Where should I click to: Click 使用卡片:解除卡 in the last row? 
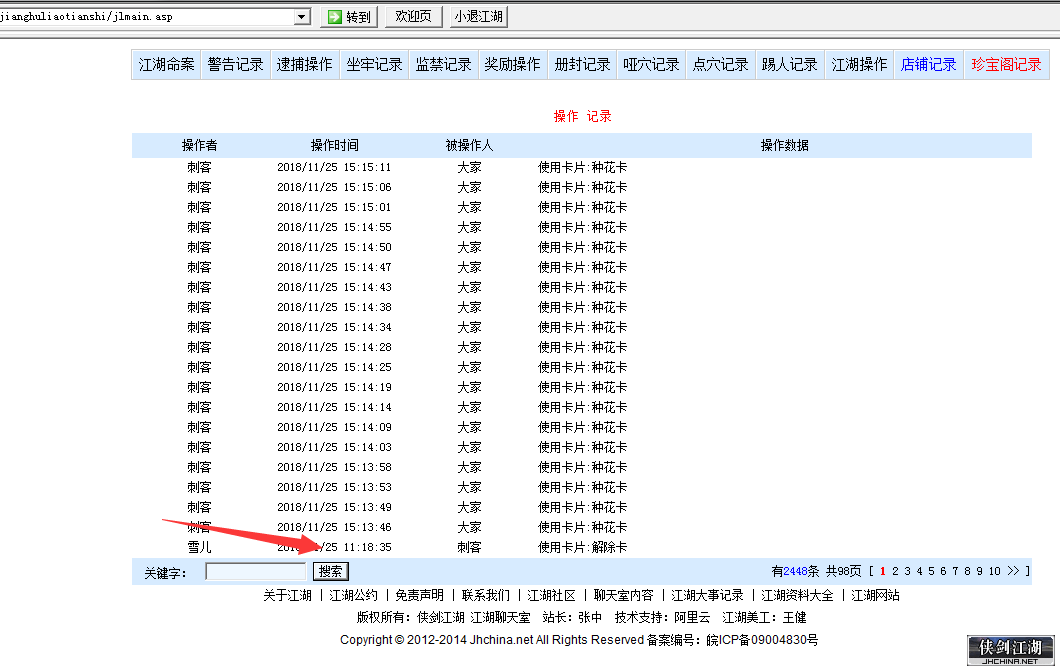[x=582, y=547]
